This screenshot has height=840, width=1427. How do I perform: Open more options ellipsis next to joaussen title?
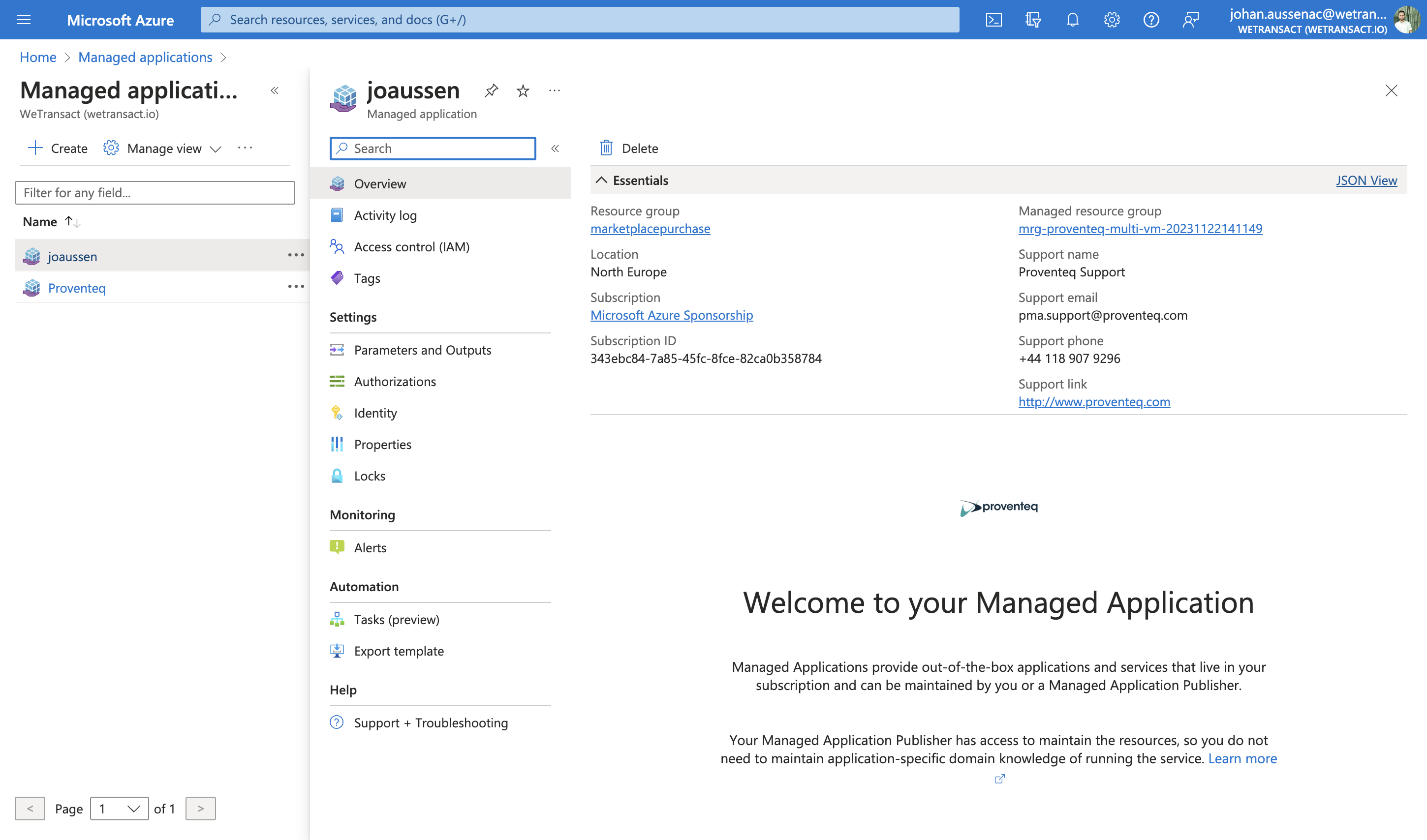[x=555, y=90]
